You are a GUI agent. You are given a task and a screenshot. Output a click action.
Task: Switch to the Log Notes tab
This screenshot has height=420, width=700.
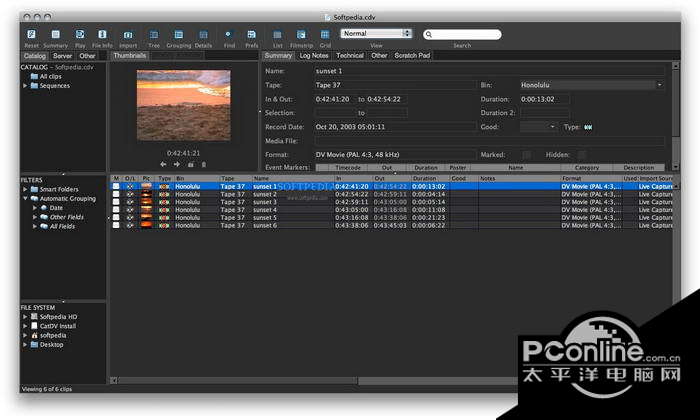(314, 56)
